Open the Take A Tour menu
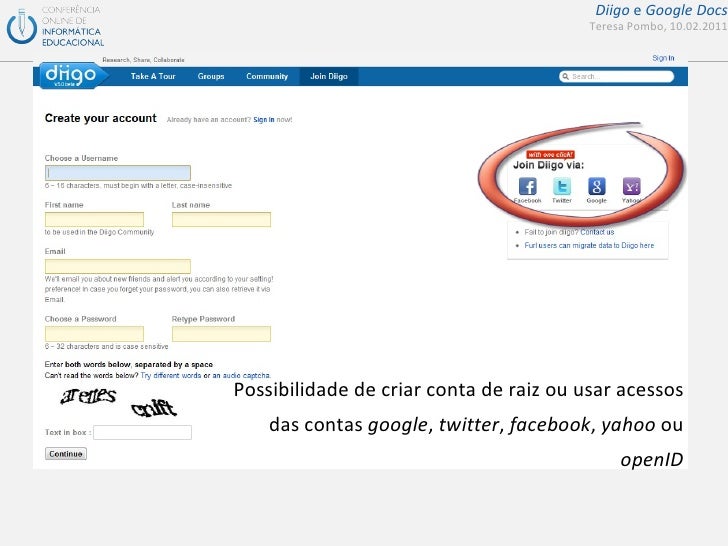 point(153,76)
